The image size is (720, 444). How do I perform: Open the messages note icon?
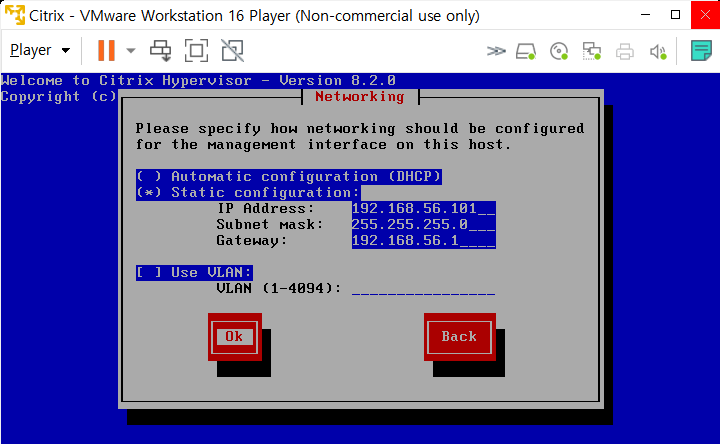pyautogui.click(x=701, y=51)
